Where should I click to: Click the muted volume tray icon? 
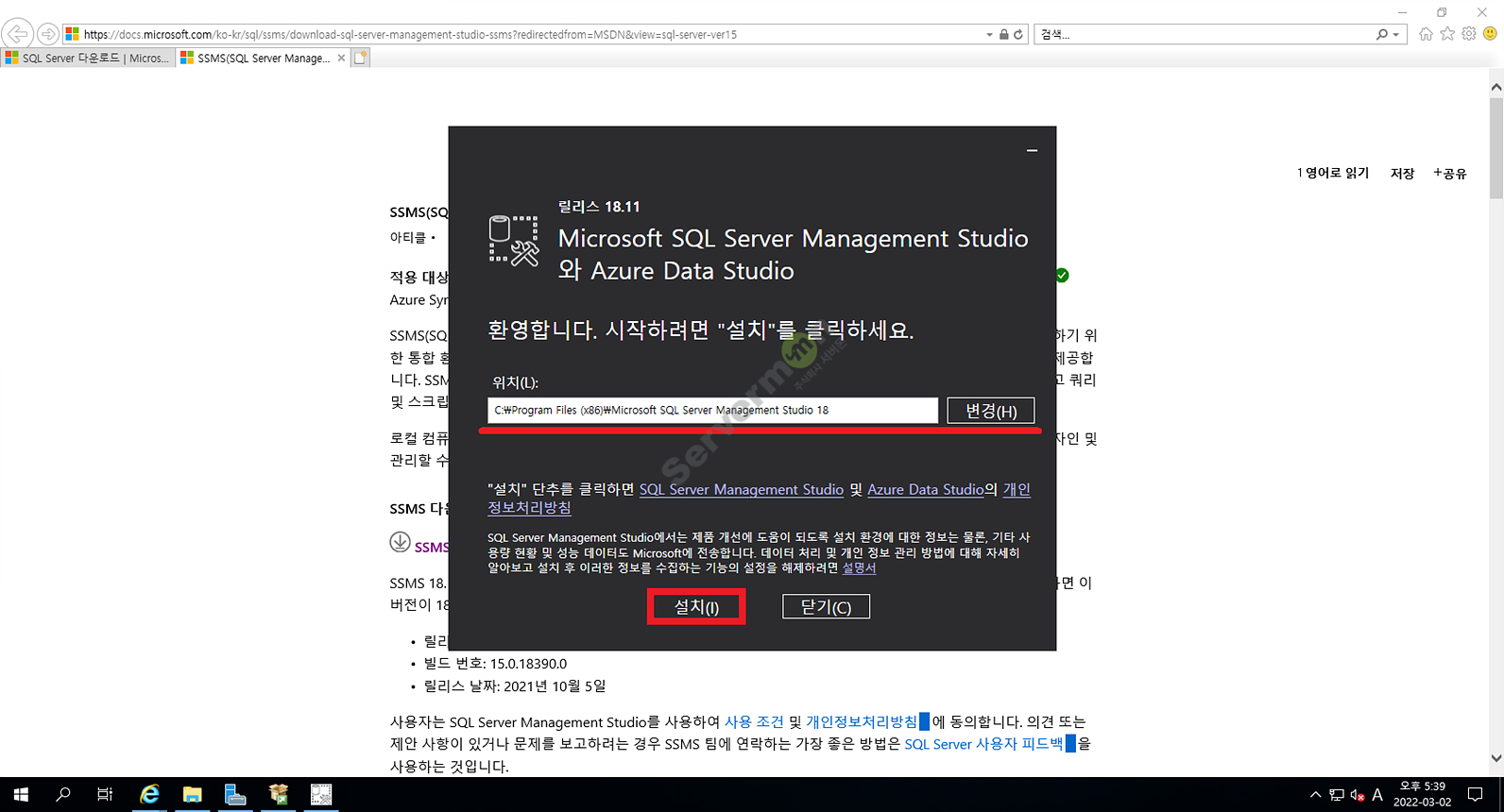1358,795
